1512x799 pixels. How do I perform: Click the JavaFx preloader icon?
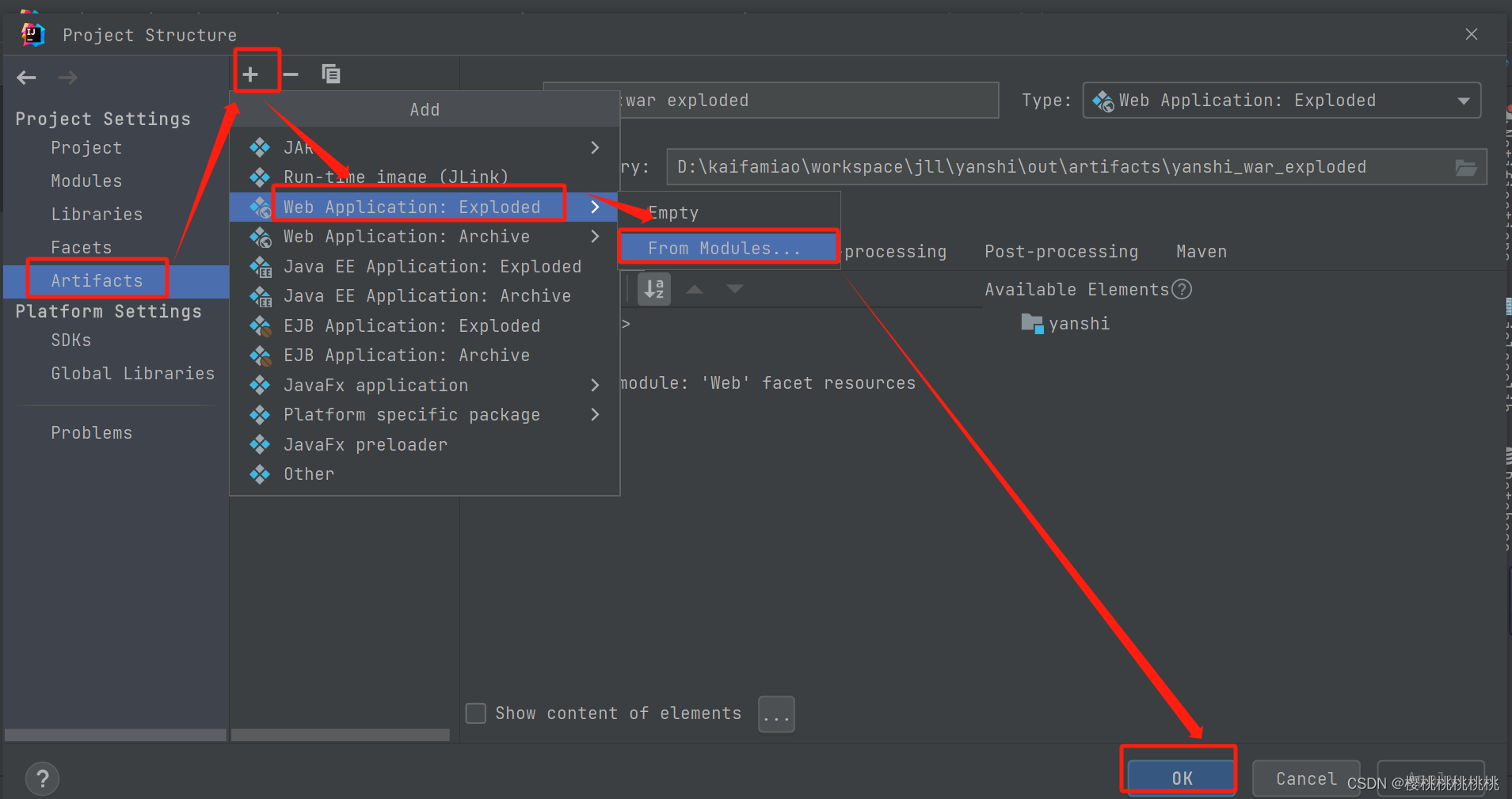click(x=260, y=445)
